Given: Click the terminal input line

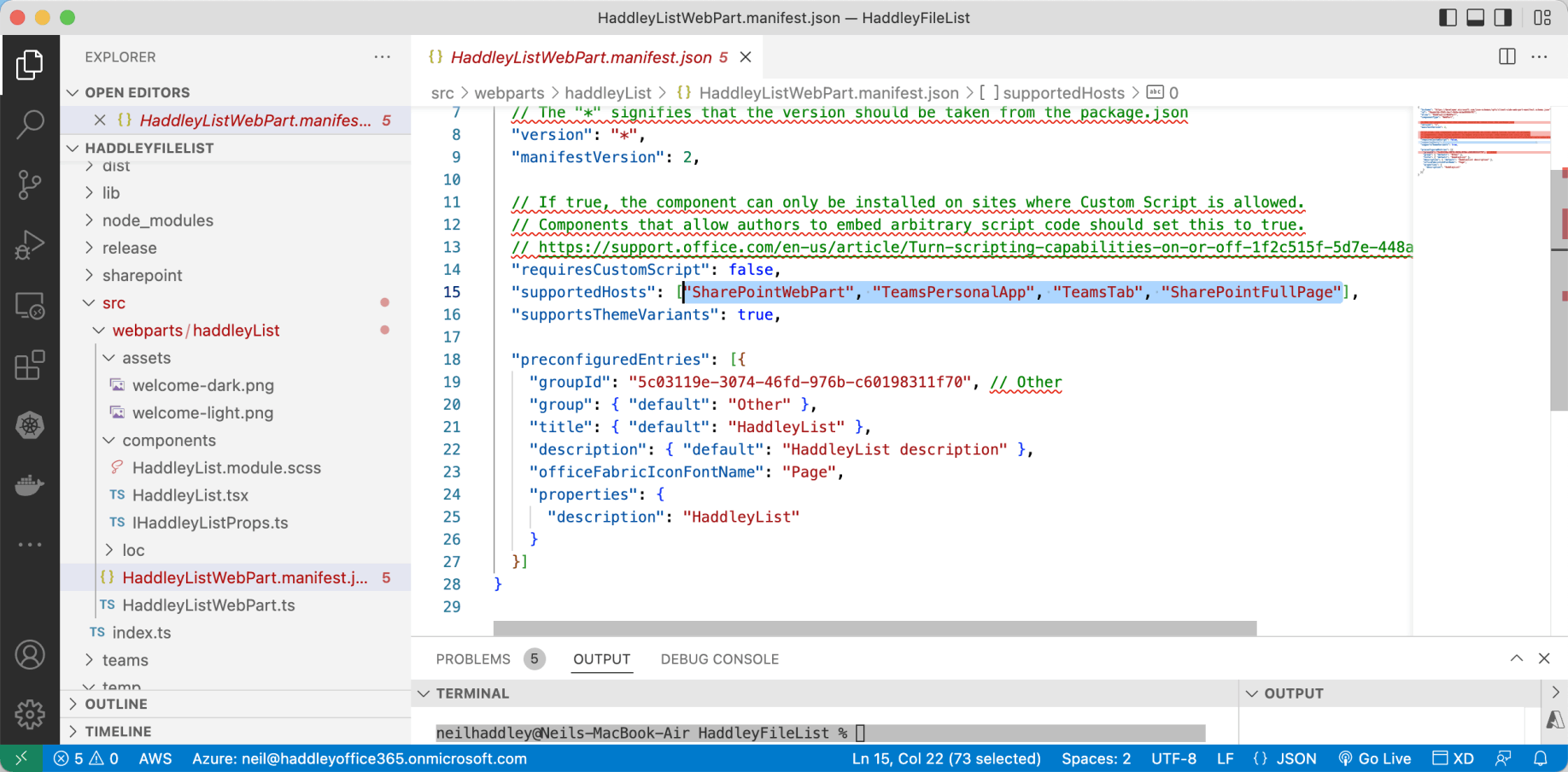Looking at the screenshot, I should 820,733.
